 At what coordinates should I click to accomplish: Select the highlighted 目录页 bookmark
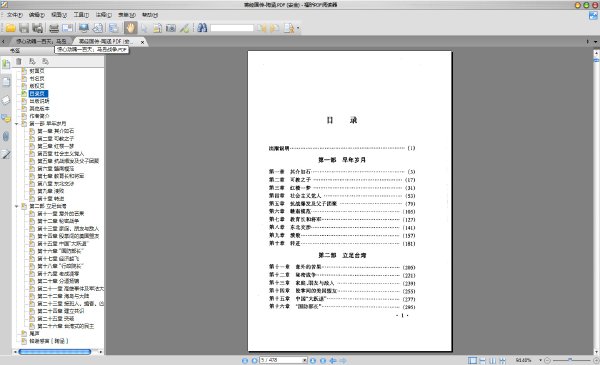tap(38, 93)
